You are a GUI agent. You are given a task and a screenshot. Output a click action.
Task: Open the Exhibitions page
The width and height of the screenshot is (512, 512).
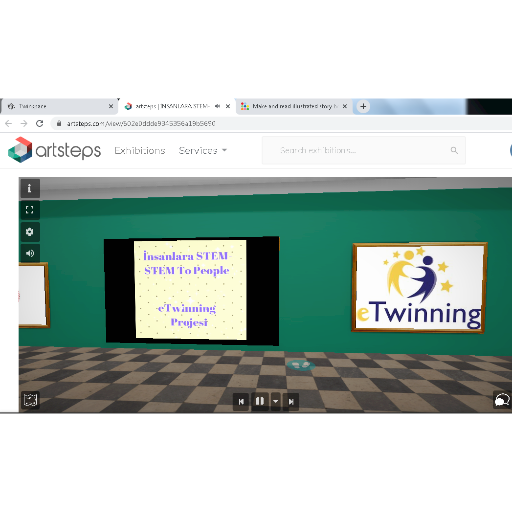coord(140,151)
